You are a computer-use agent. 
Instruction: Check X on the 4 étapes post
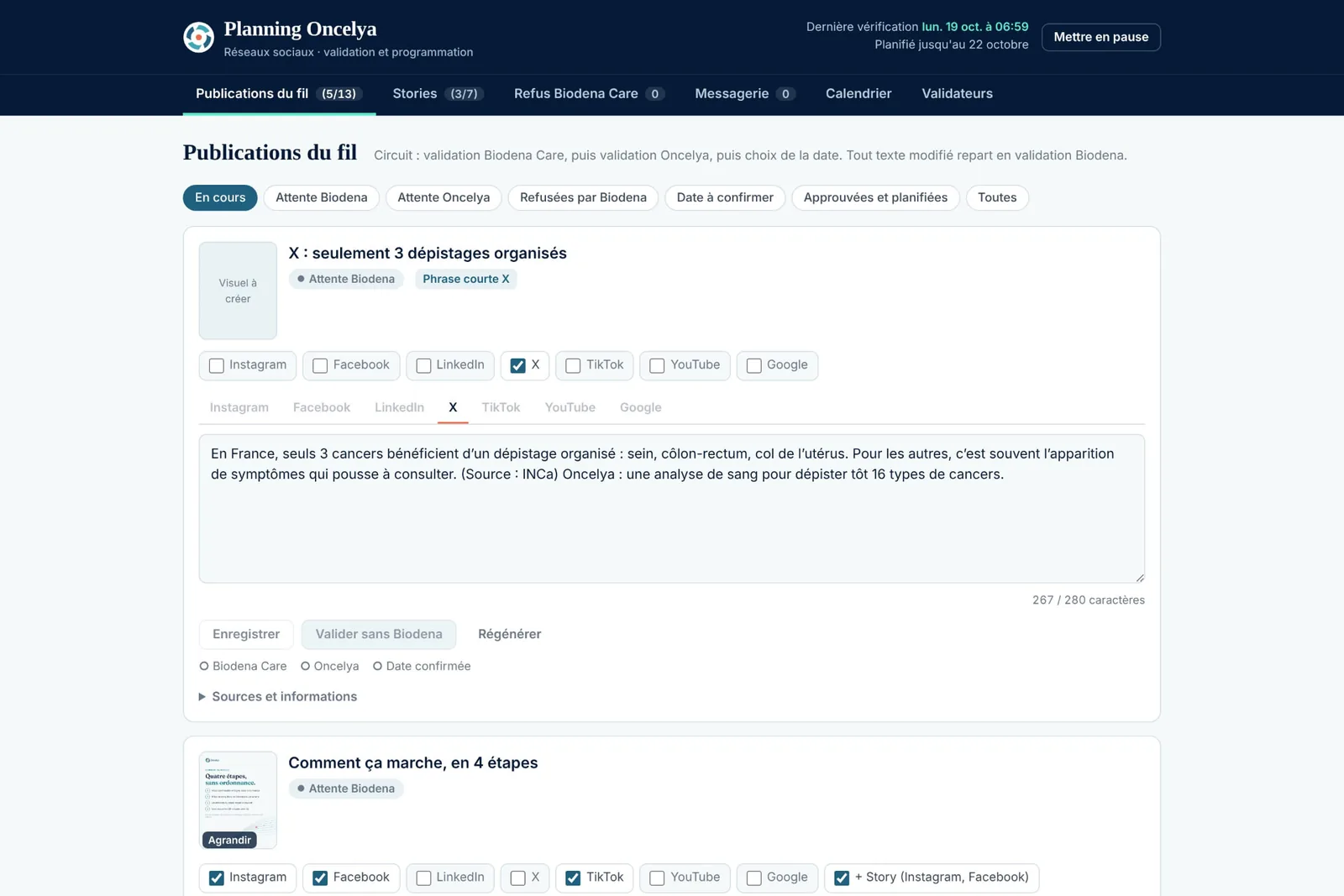pyautogui.click(x=518, y=878)
